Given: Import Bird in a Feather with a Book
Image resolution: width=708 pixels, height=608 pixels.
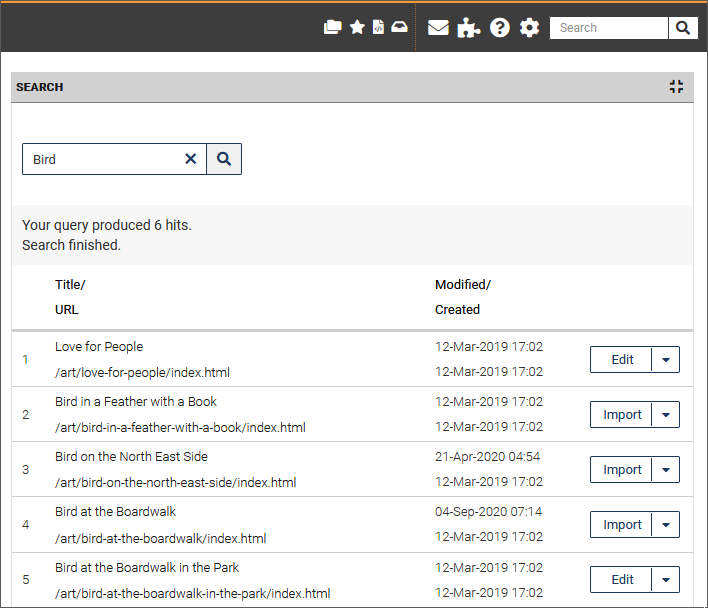Looking at the screenshot, I should (x=621, y=415).
